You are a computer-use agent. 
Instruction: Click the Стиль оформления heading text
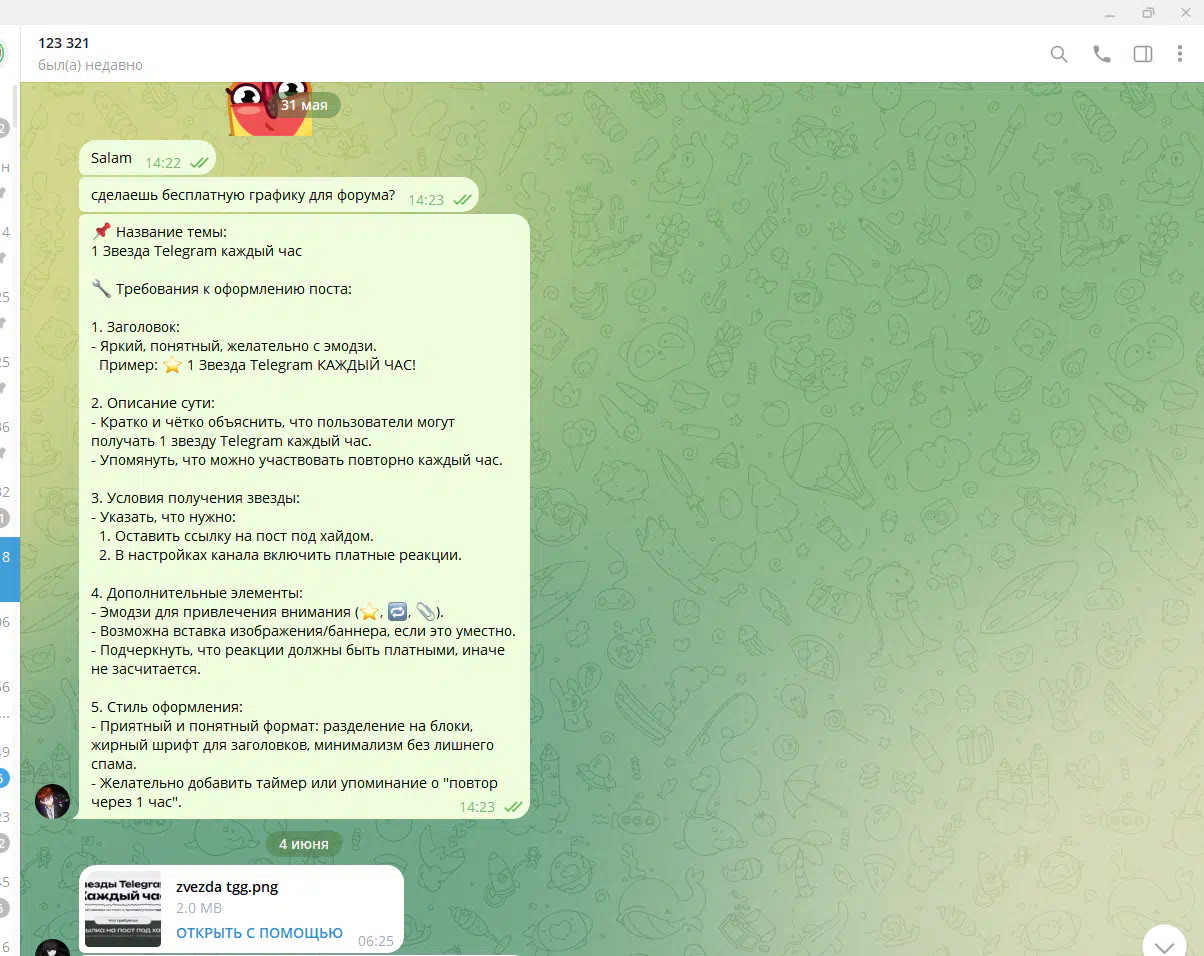pos(167,707)
